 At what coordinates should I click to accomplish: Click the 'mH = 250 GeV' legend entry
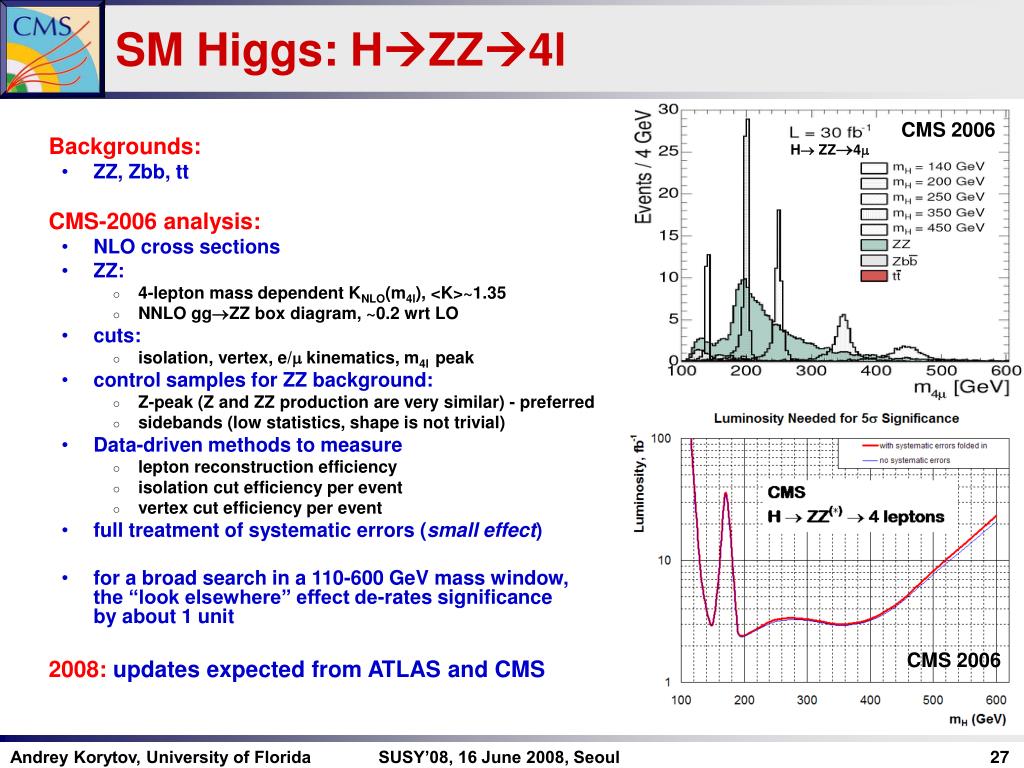tap(922, 197)
